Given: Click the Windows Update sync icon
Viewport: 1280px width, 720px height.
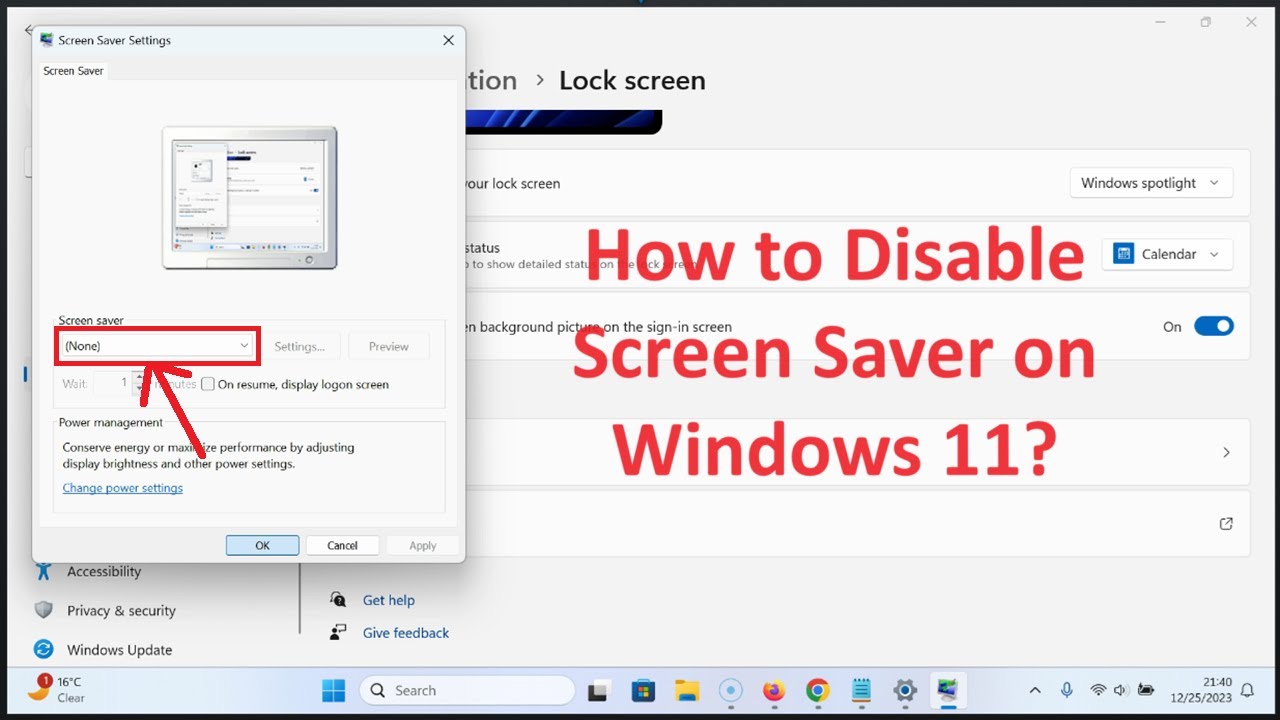Looking at the screenshot, I should point(43,650).
